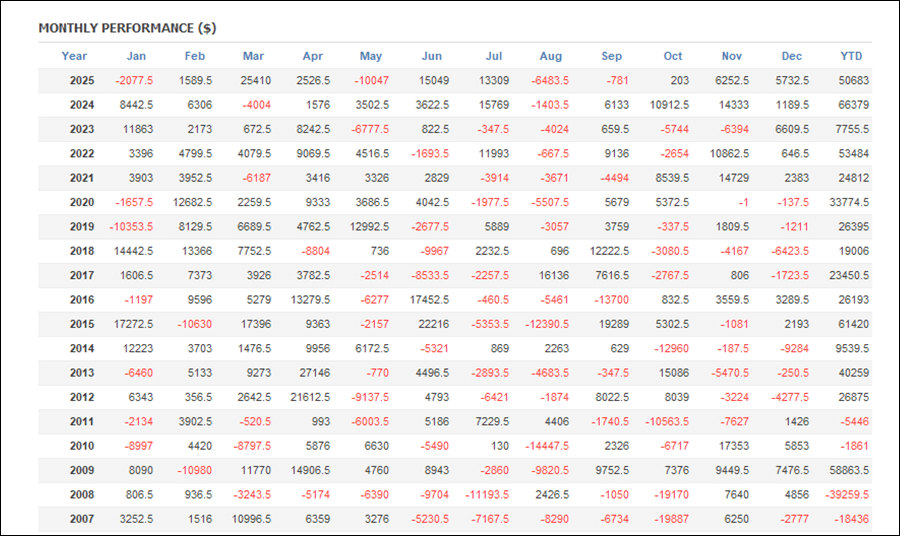Click the Dec column header
900x536 pixels.
(x=792, y=56)
